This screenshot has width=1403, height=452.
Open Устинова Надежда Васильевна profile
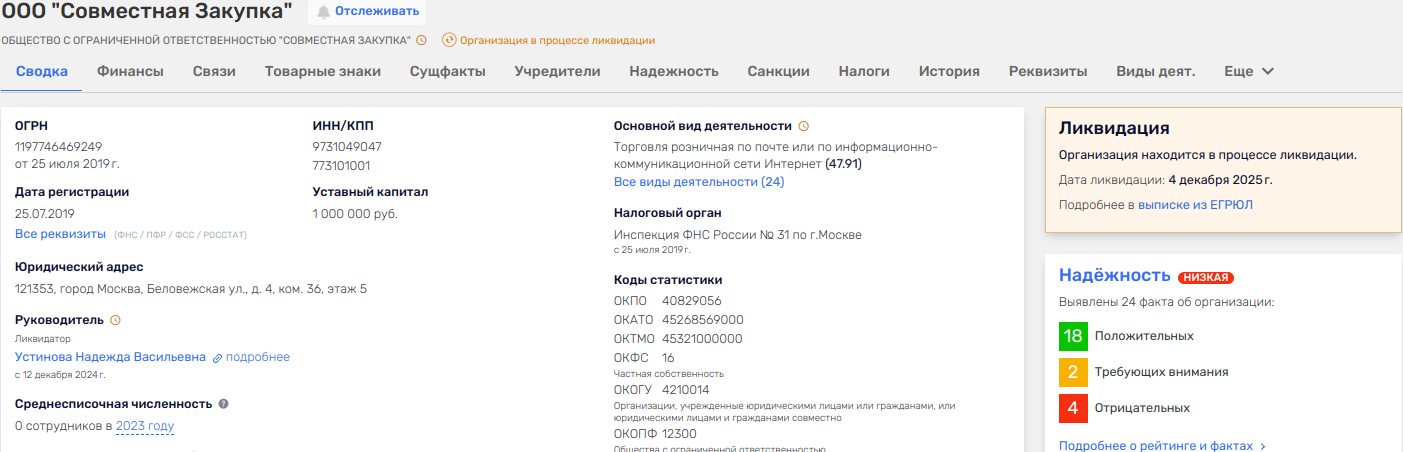point(110,357)
